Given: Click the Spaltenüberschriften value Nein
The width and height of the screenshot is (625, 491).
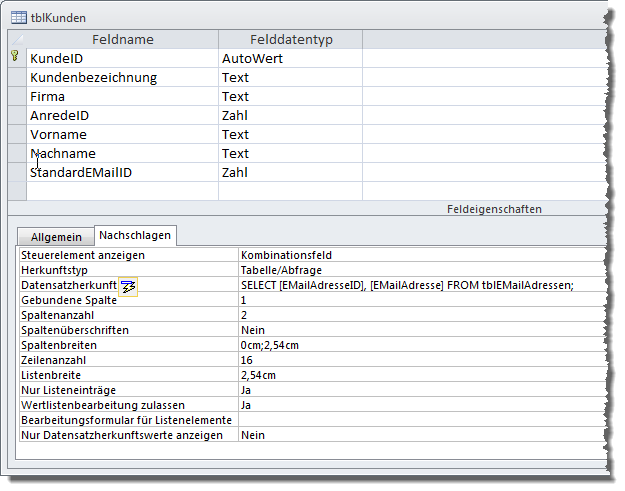Looking at the screenshot, I should pyautogui.click(x=420, y=330).
